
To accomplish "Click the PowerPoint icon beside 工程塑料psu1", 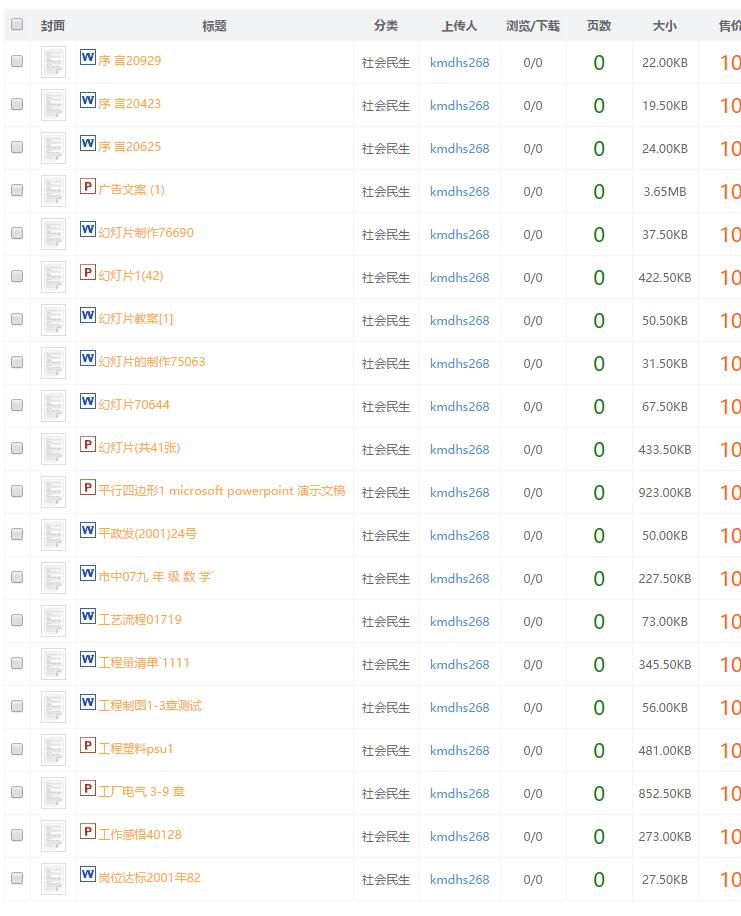I will [x=88, y=746].
